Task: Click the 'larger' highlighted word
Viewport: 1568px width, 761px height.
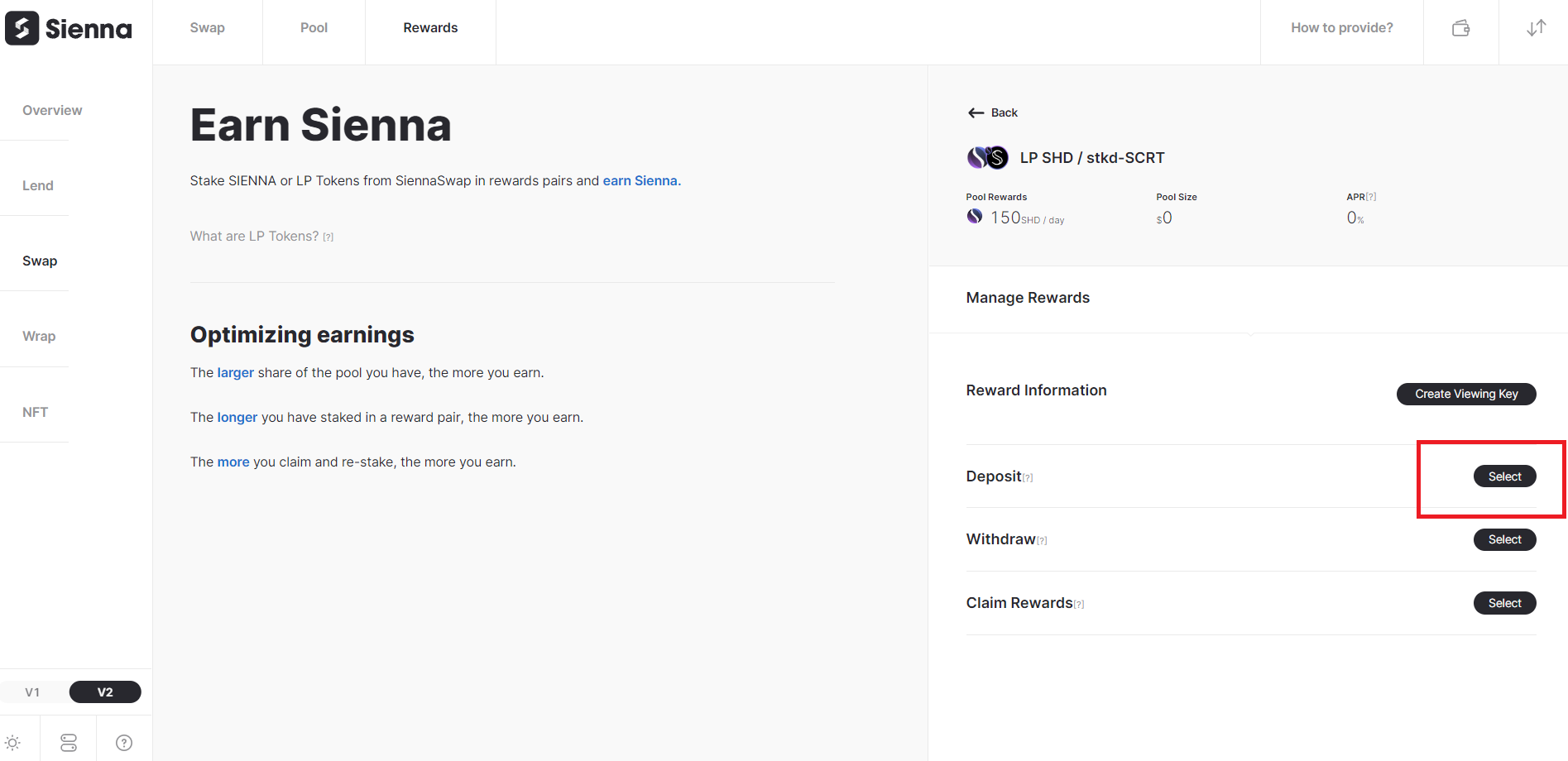Action: pos(236,373)
